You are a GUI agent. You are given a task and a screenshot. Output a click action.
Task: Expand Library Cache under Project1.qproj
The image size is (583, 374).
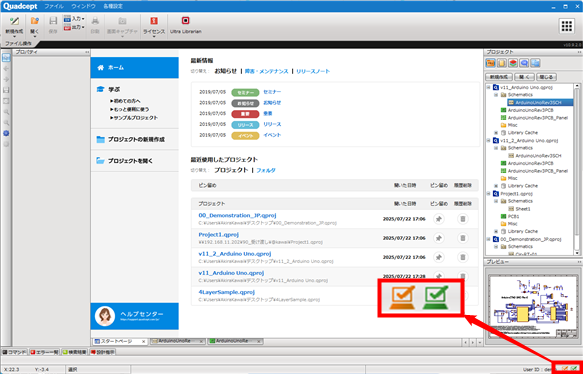(x=496, y=231)
